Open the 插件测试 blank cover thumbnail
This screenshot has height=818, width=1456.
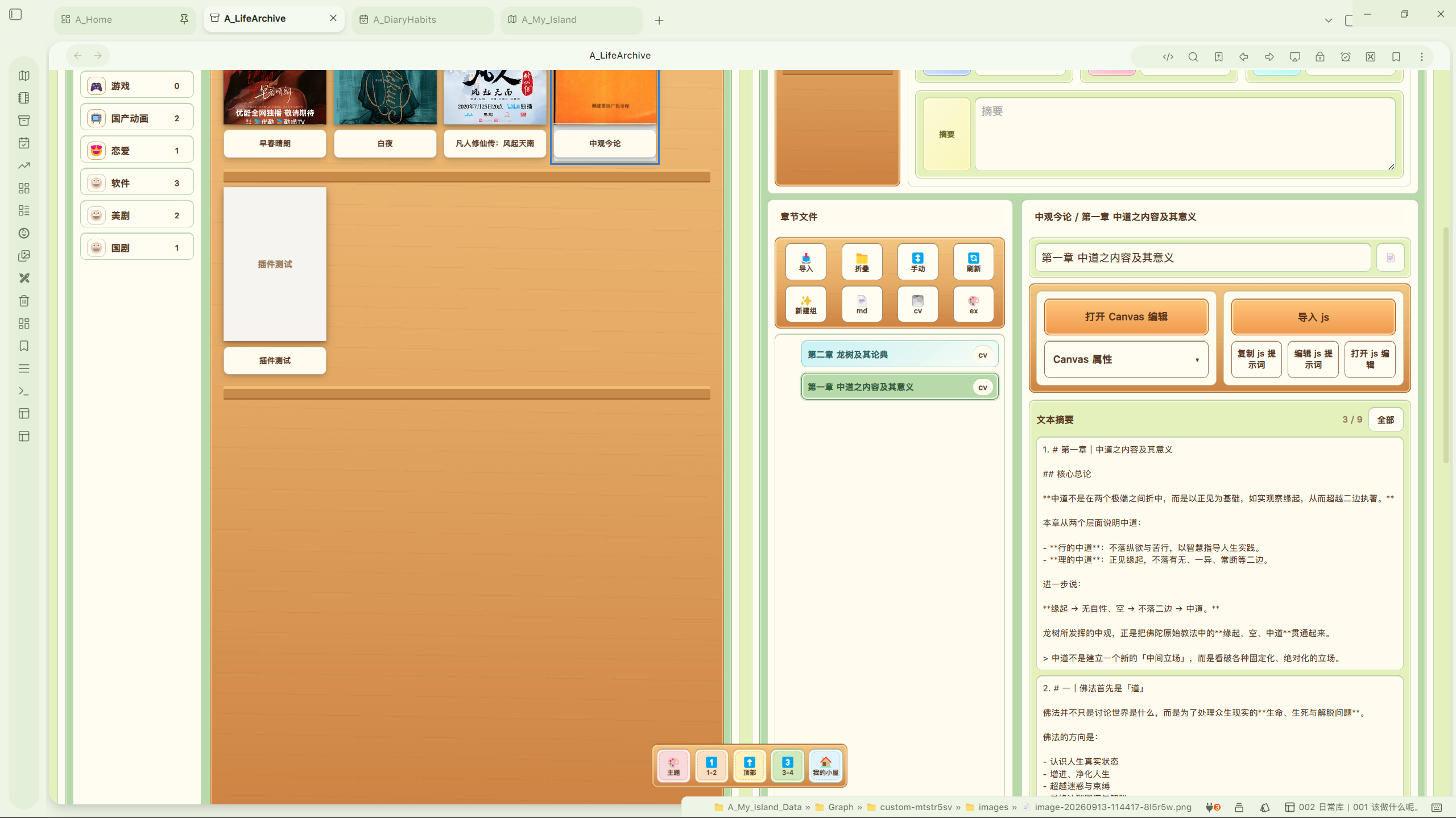(275, 264)
